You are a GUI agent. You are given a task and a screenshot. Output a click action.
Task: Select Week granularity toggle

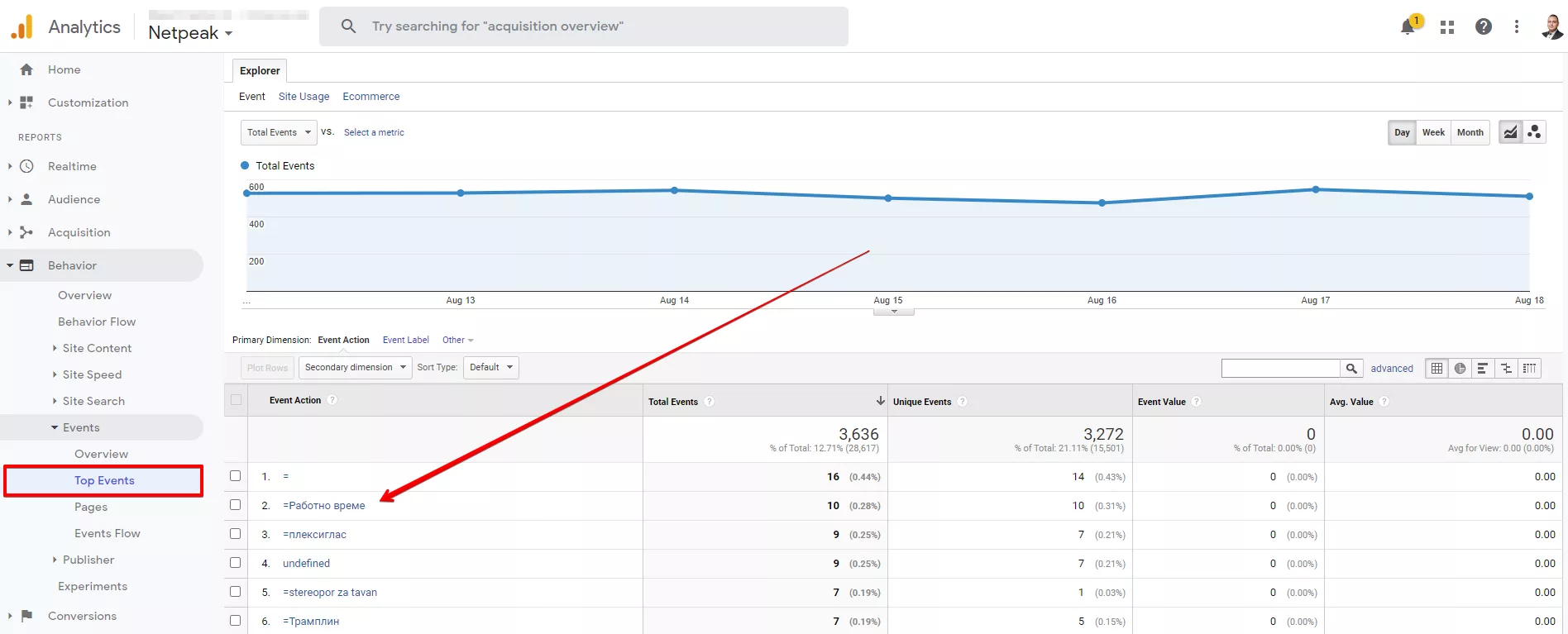[1433, 132]
